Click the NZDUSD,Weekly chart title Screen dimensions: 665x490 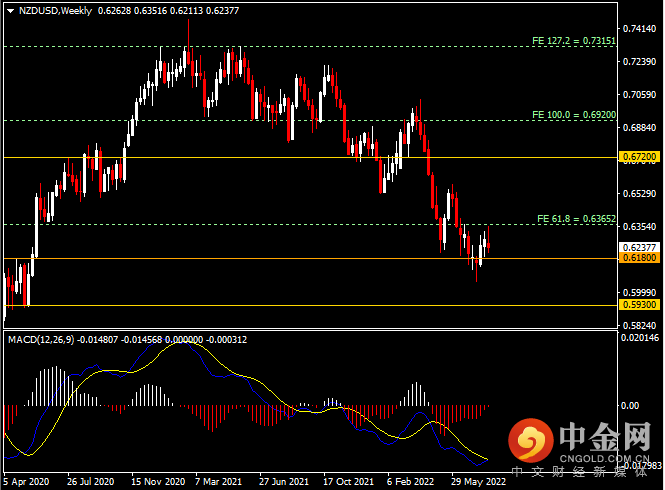pyautogui.click(x=55, y=11)
